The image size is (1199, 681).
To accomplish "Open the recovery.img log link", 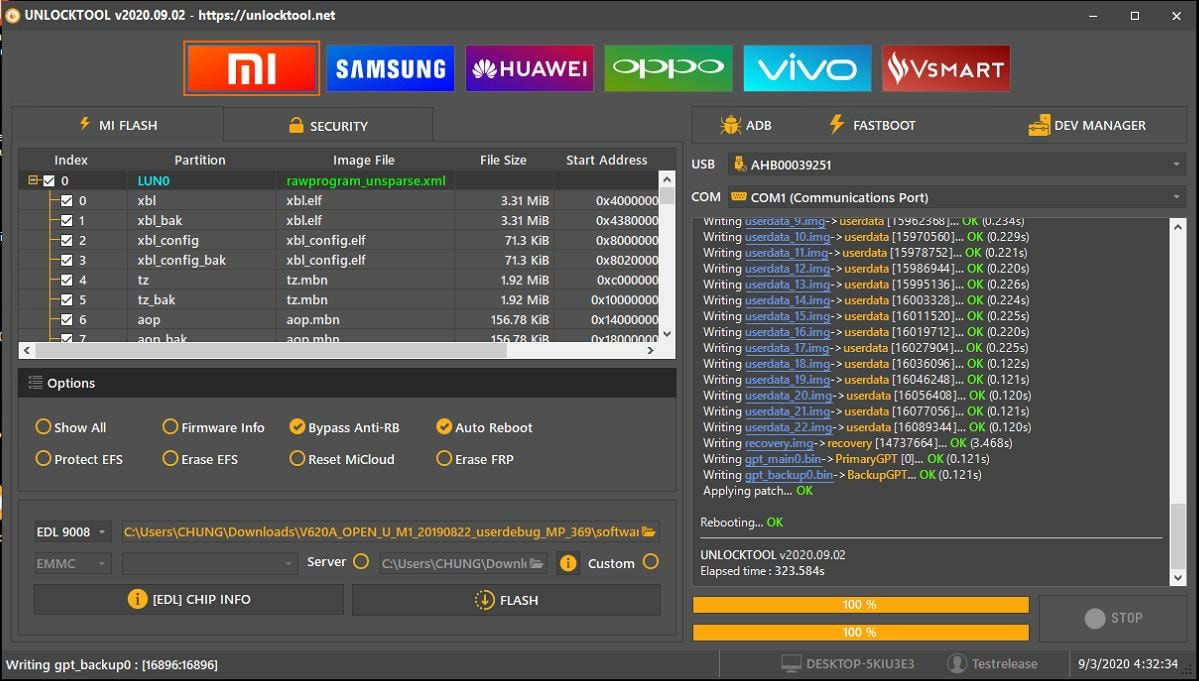I will 778,443.
